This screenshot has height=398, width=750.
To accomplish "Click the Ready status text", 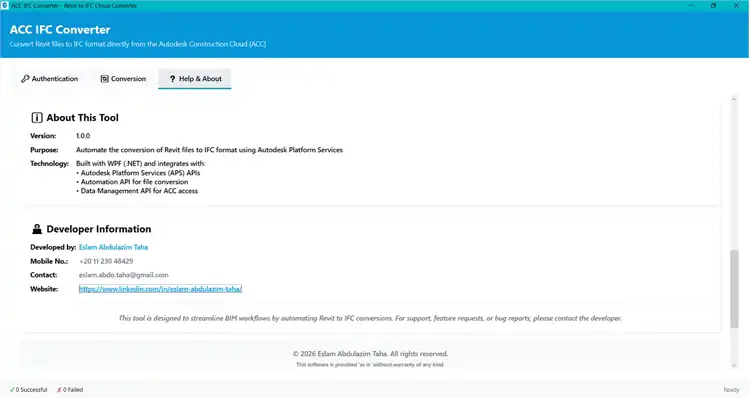I will click(731, 390).
